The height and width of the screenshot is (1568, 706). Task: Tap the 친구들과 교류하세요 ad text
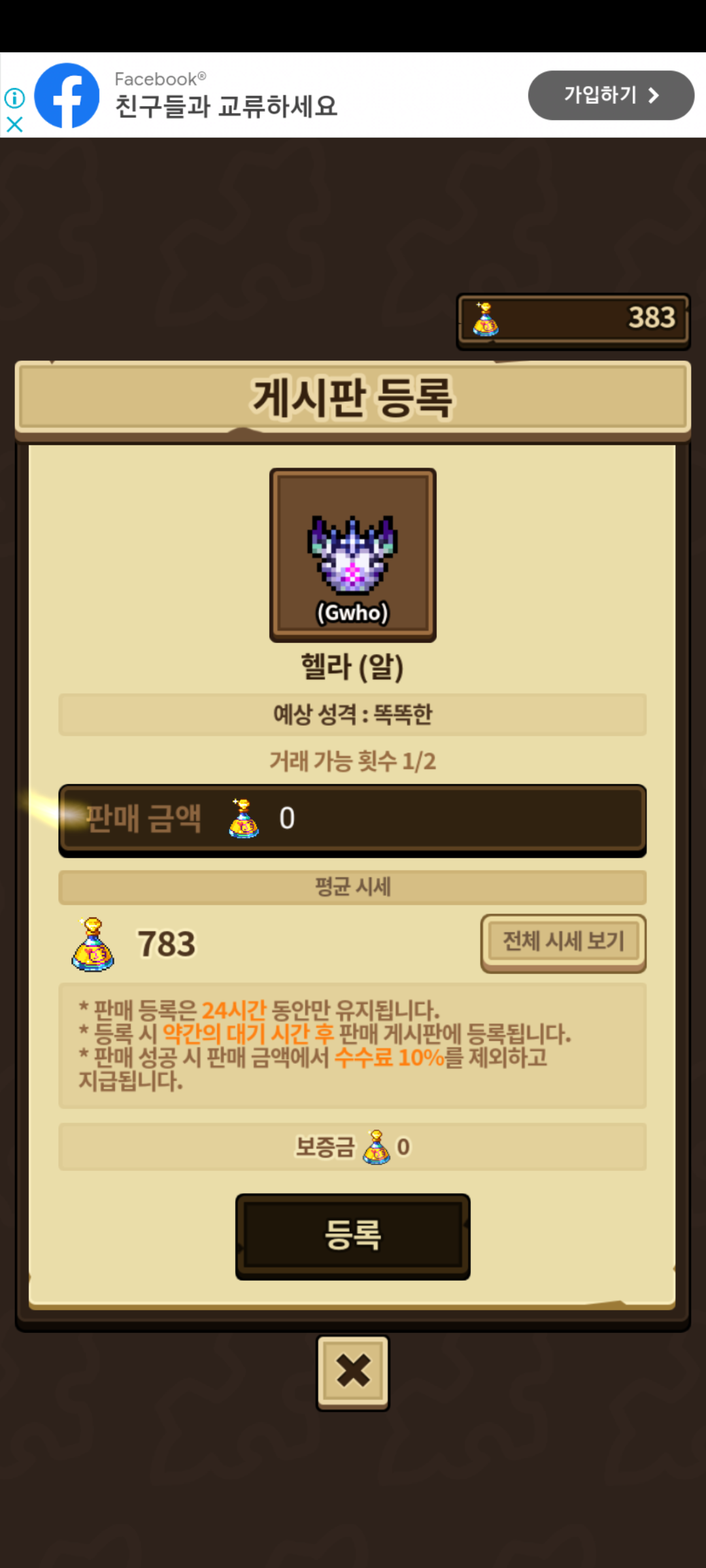coord(226,106)
